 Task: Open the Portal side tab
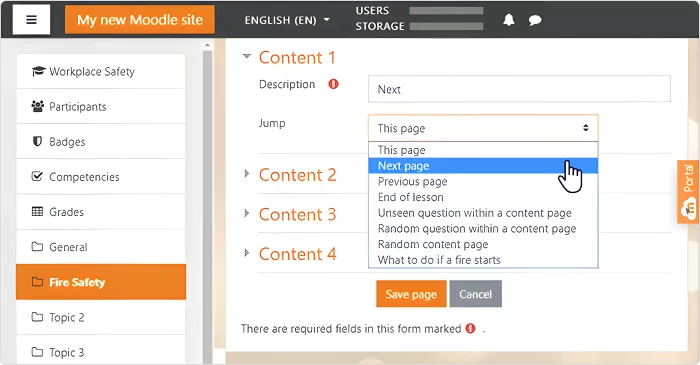(x=688, y=191)
